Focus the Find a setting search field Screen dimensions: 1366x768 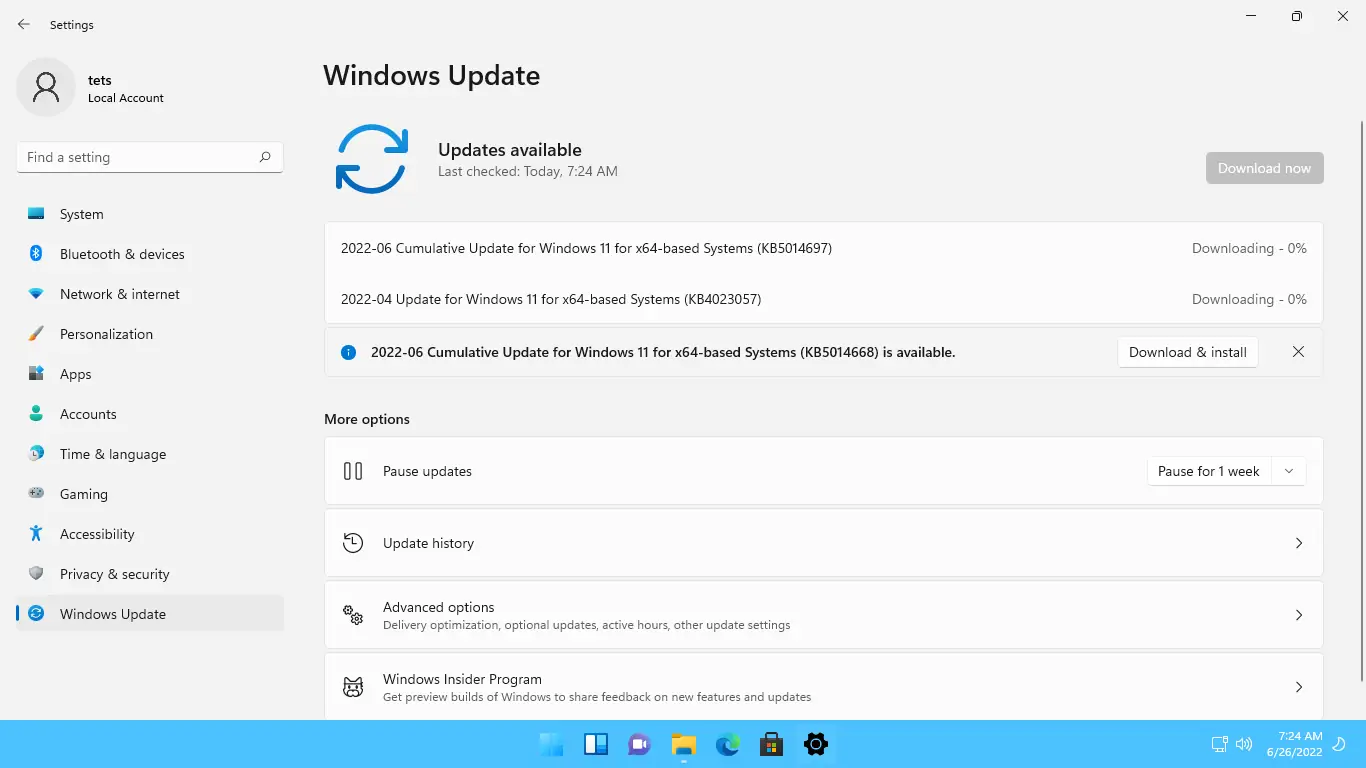[150, 157]
